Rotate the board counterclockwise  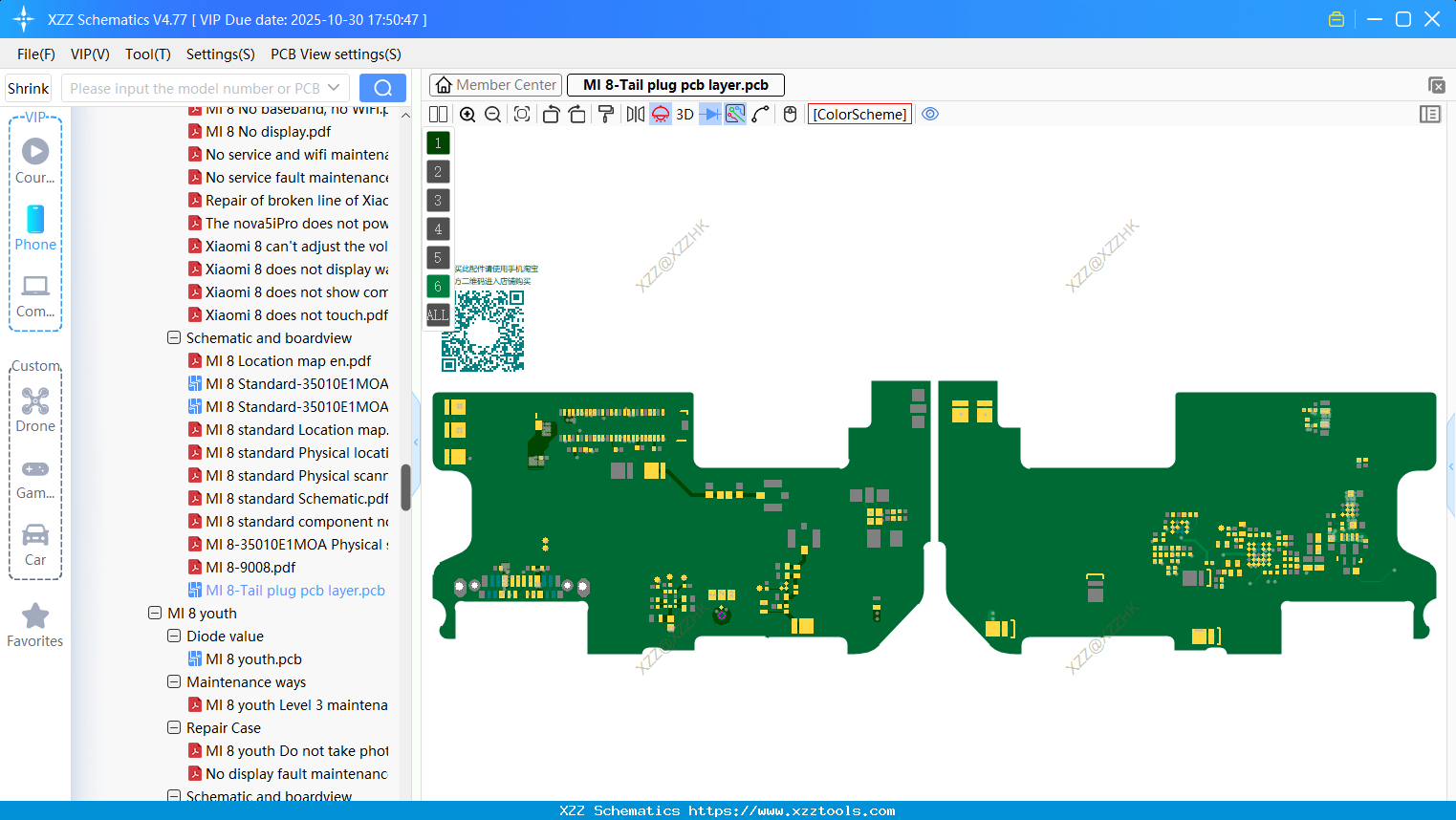[551, 115]
